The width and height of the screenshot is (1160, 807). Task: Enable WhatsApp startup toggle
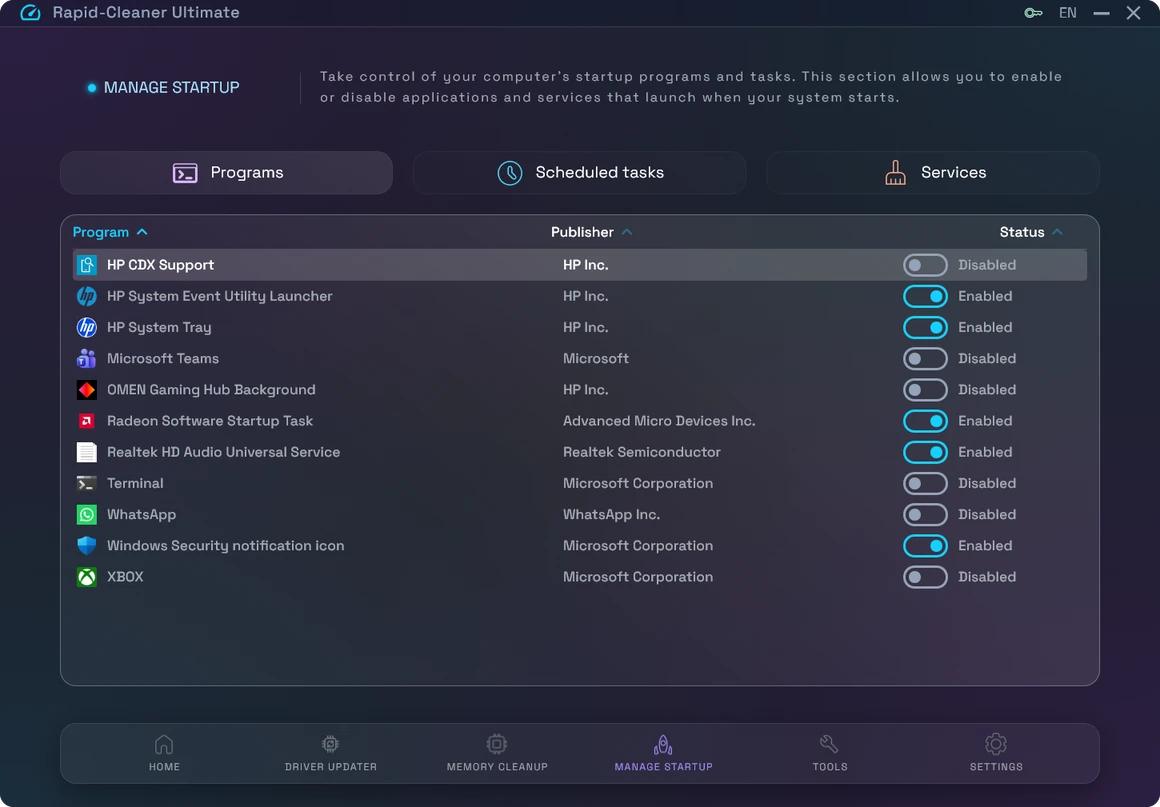point(925,514)
